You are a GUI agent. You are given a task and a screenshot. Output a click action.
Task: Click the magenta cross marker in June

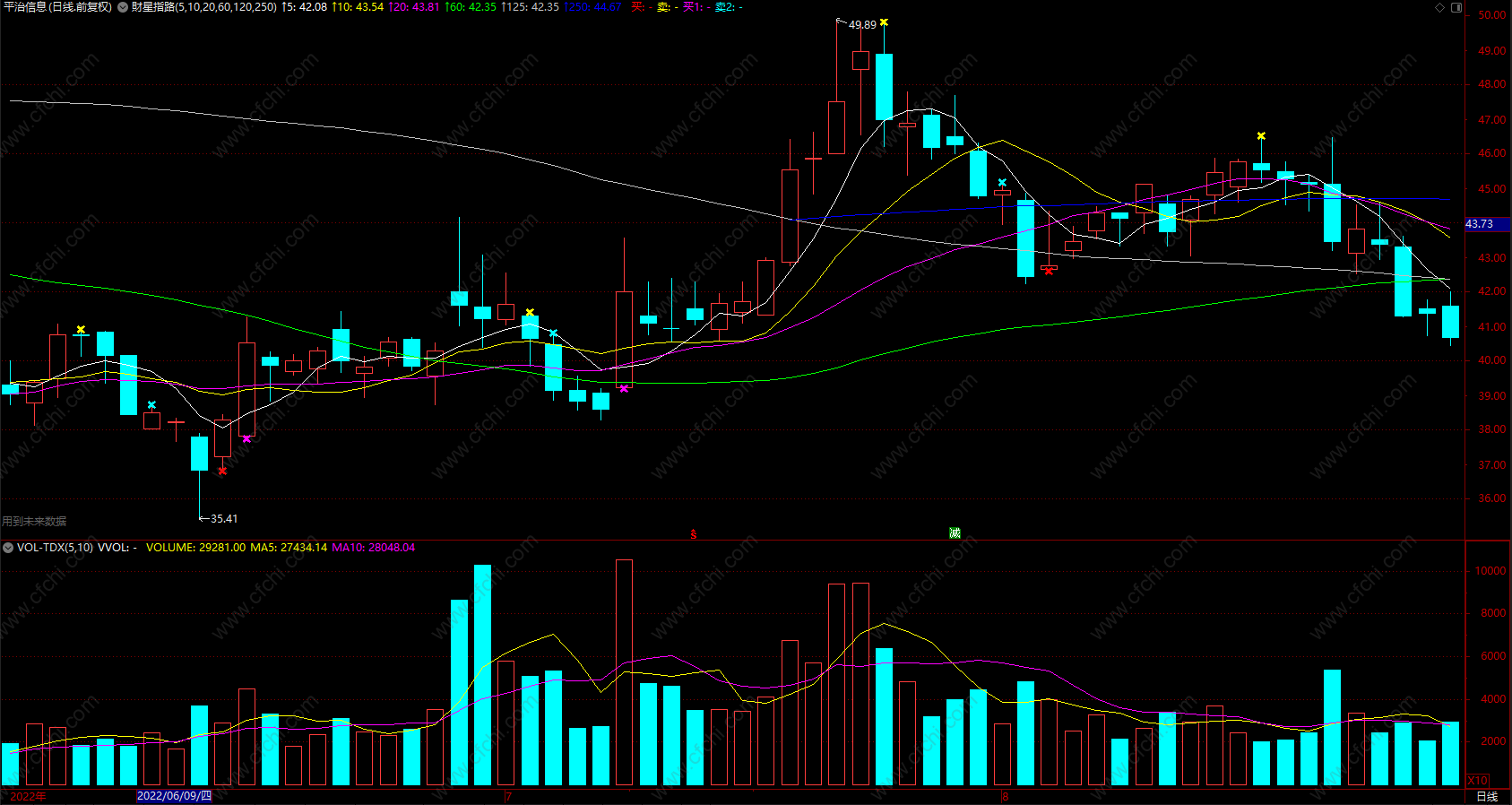(246, 438)
